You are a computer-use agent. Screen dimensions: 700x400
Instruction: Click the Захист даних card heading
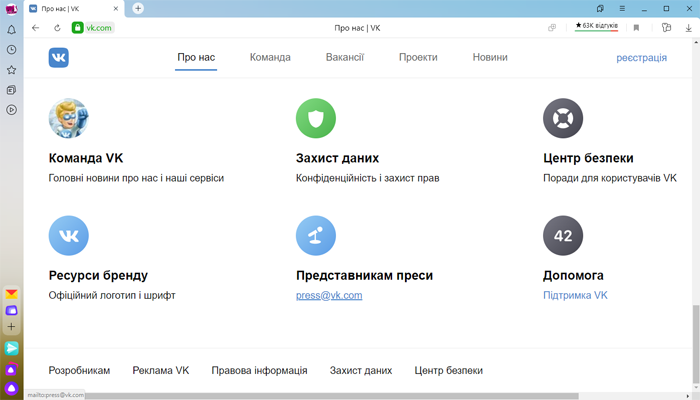[x=338, y=158]
